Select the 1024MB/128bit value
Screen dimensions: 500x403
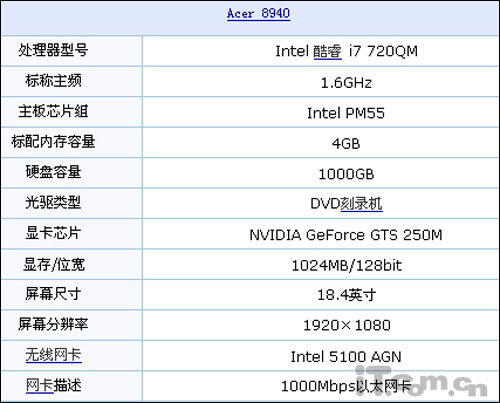tap(346, 266)
